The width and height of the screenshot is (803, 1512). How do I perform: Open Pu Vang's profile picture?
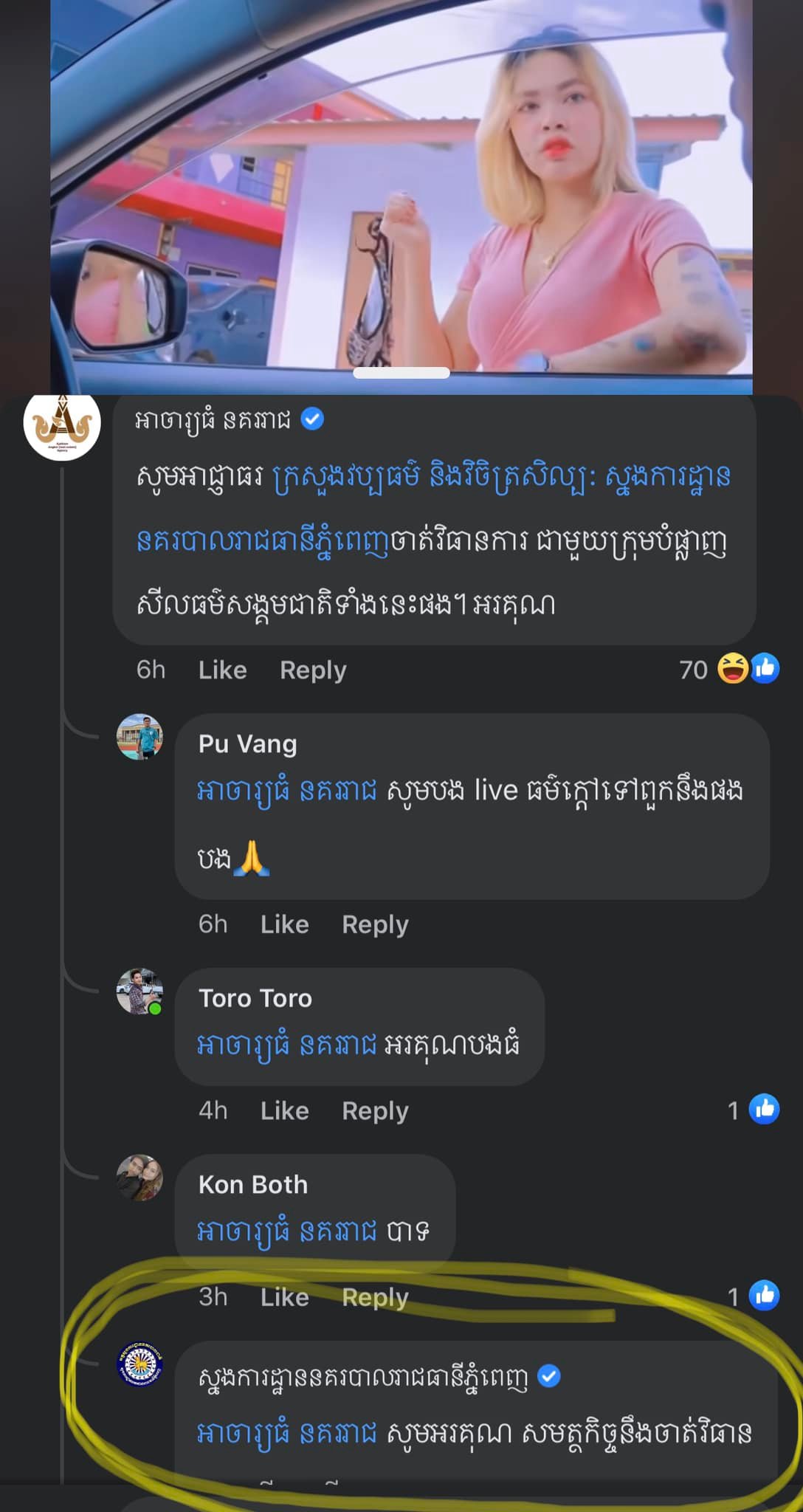click(139, 736)
